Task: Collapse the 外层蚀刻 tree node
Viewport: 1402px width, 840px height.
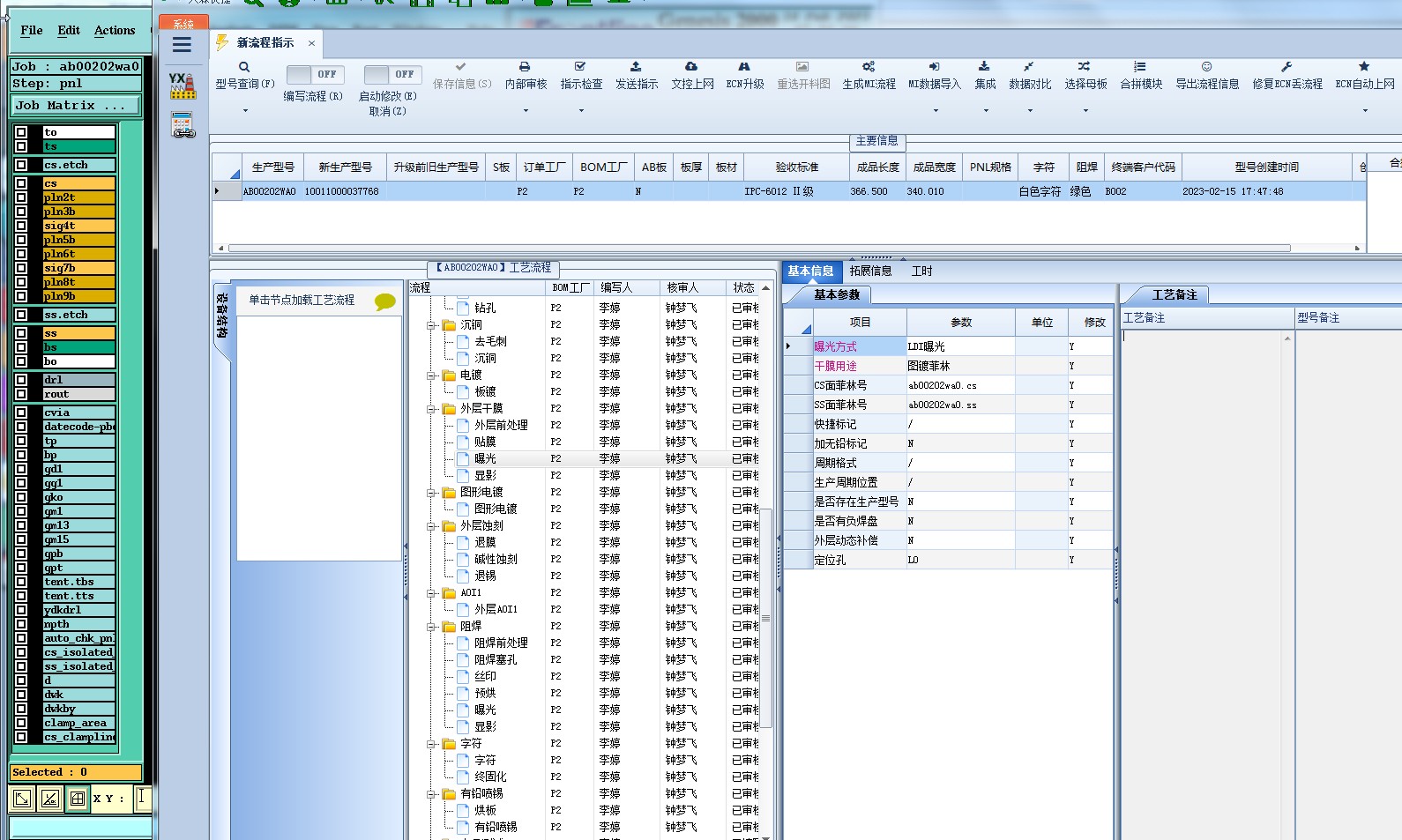Action: coord(432,526)
